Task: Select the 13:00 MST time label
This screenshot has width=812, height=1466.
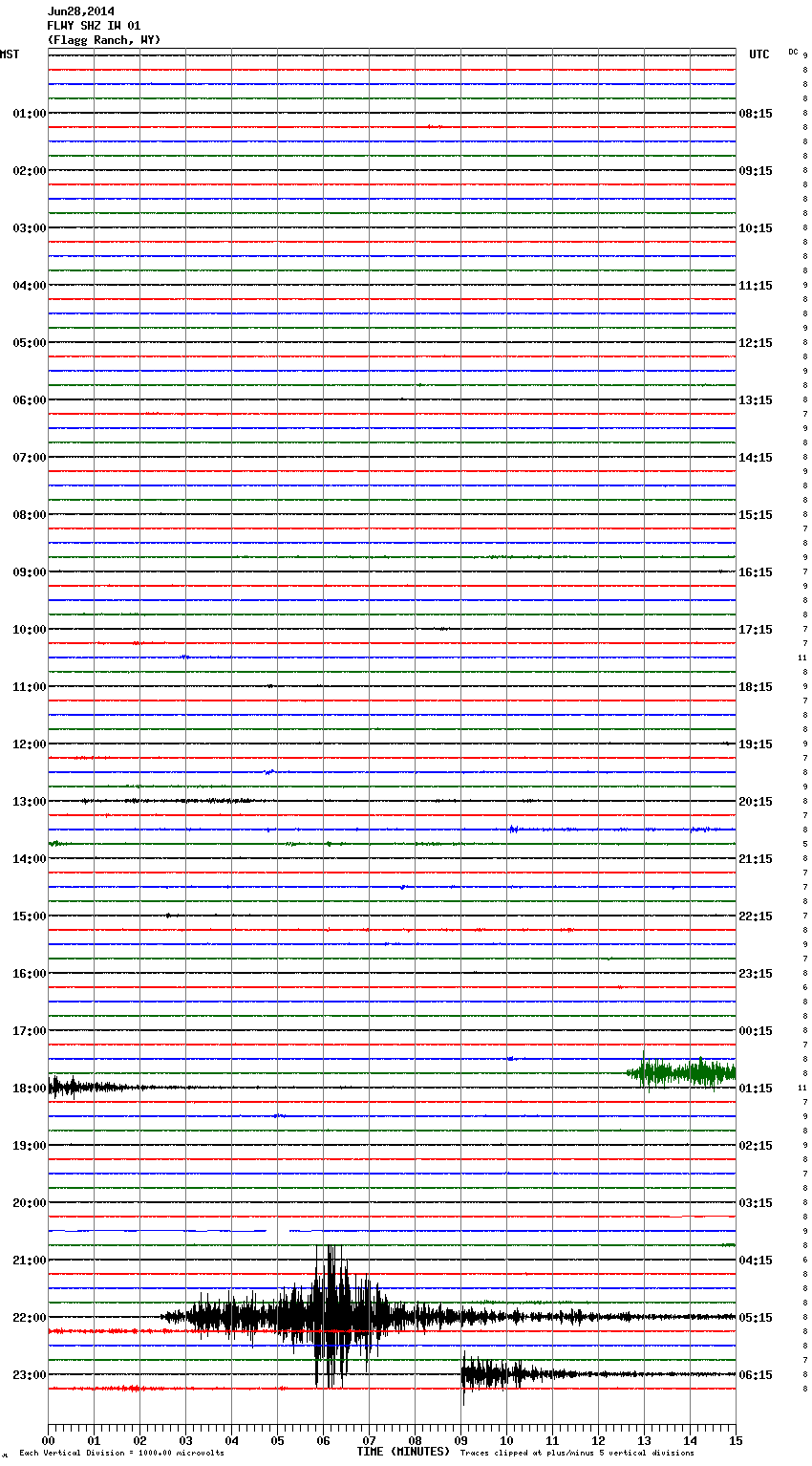Action: click(x=29, y=802)
